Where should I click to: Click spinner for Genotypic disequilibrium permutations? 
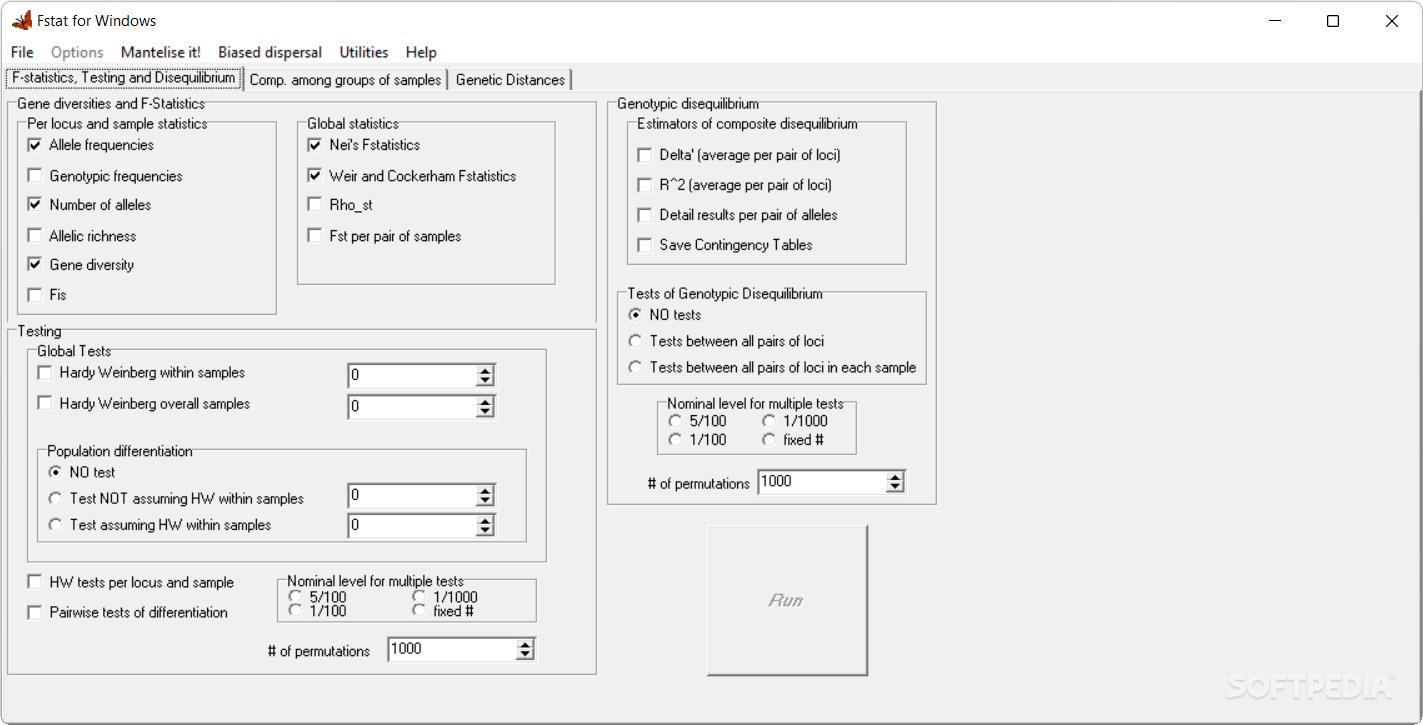tap(895, 482)
